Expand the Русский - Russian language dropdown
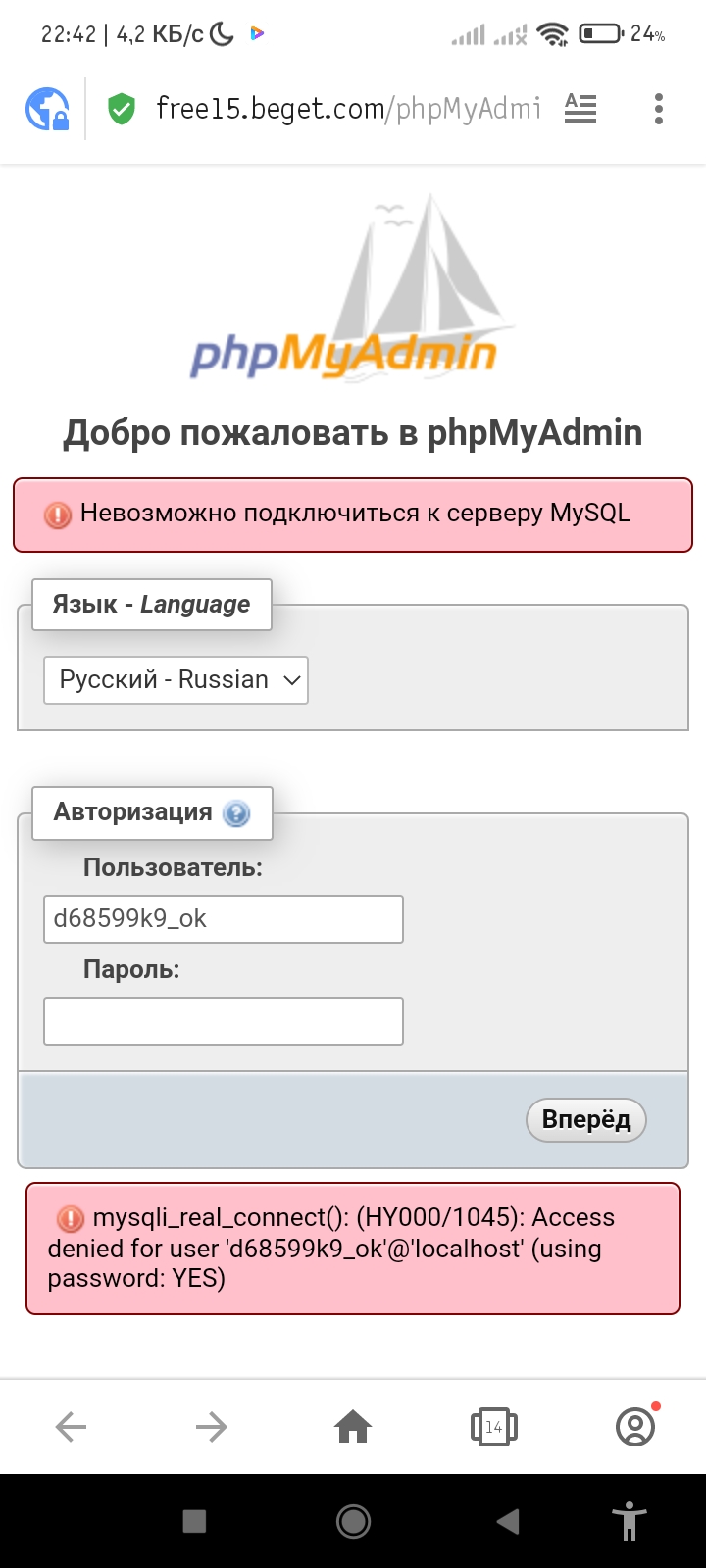Viewport: 706px width, 1568px height. (176, 680)
